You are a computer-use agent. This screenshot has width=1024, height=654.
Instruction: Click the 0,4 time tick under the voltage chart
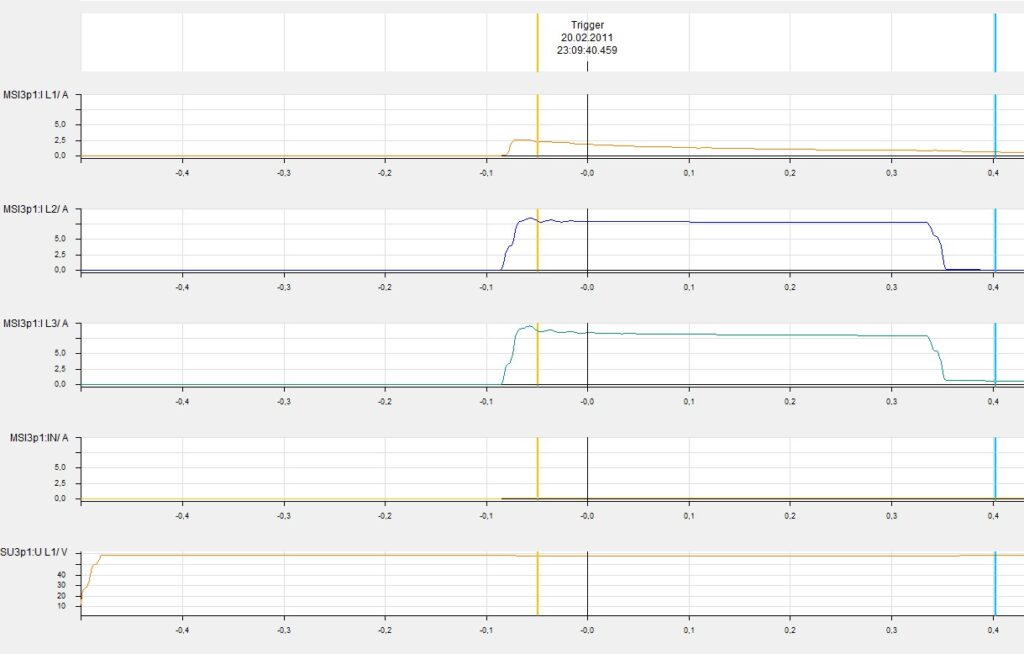[x=993, y=631]
